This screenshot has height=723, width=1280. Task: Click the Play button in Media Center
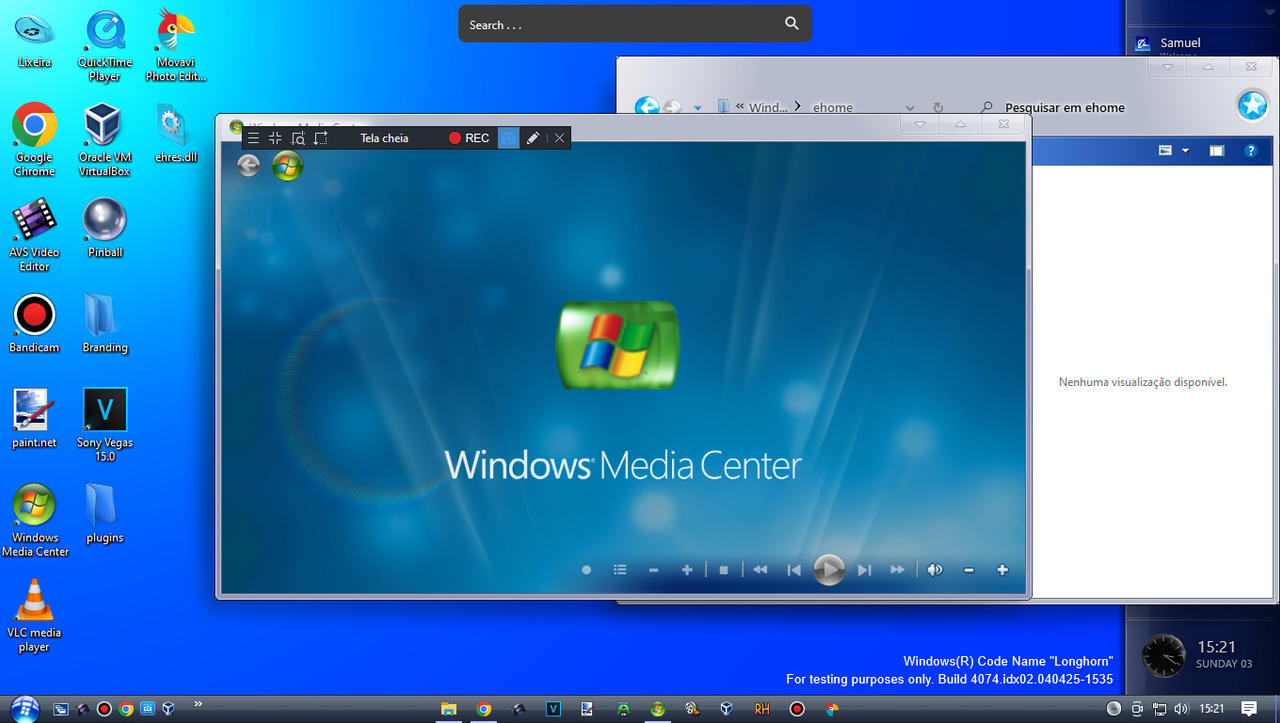[829, 570]
